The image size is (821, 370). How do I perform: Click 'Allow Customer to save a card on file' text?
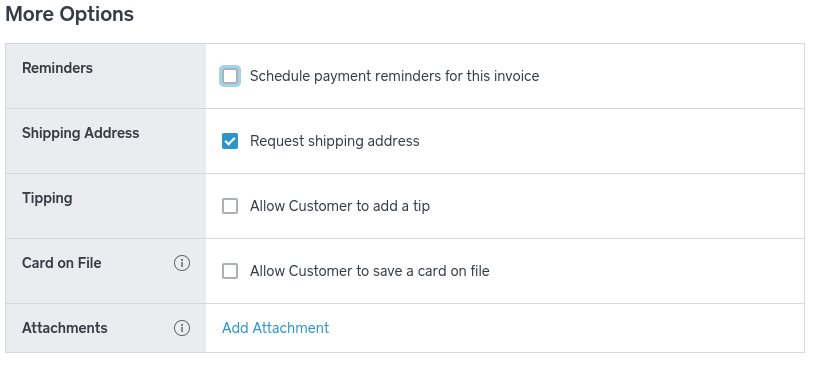[370, 271]
